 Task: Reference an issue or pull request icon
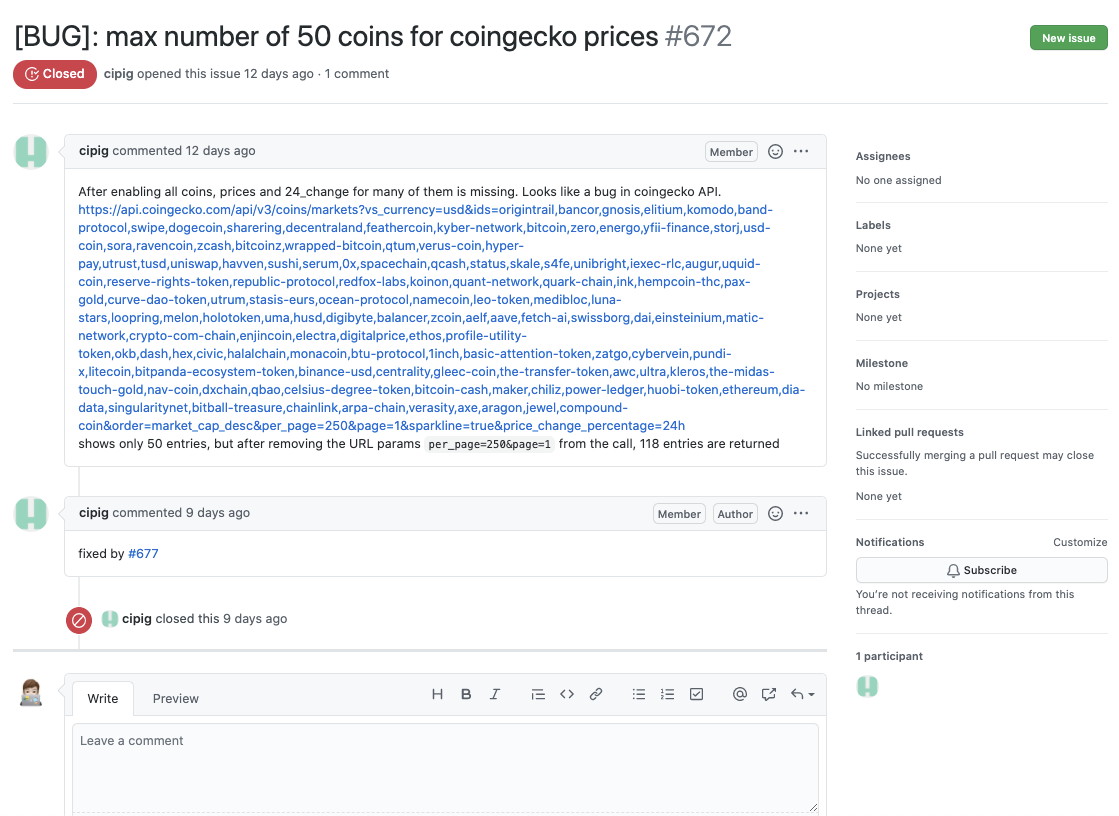(769, 694)
